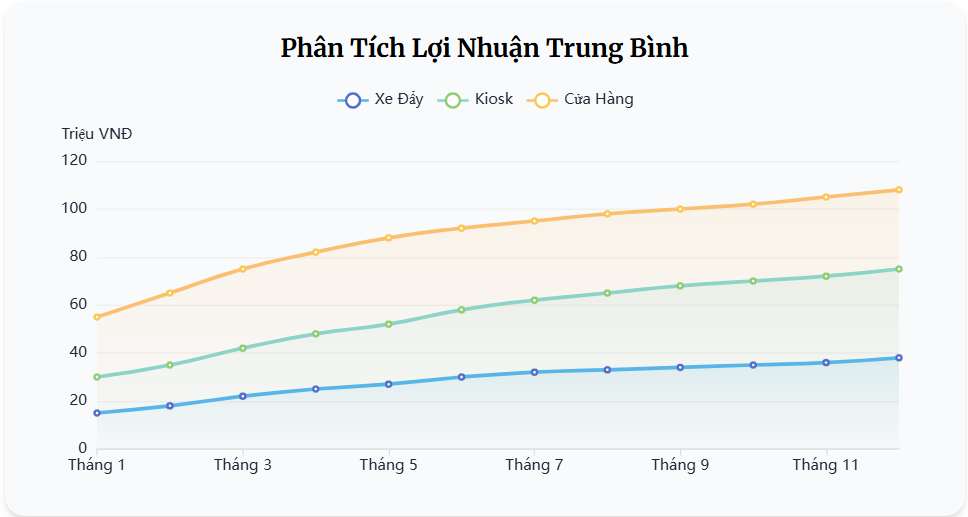Click Xe Đẩy data point at Tháng 1
Viewport: 968px width, 517px height.
click(97, 413)
